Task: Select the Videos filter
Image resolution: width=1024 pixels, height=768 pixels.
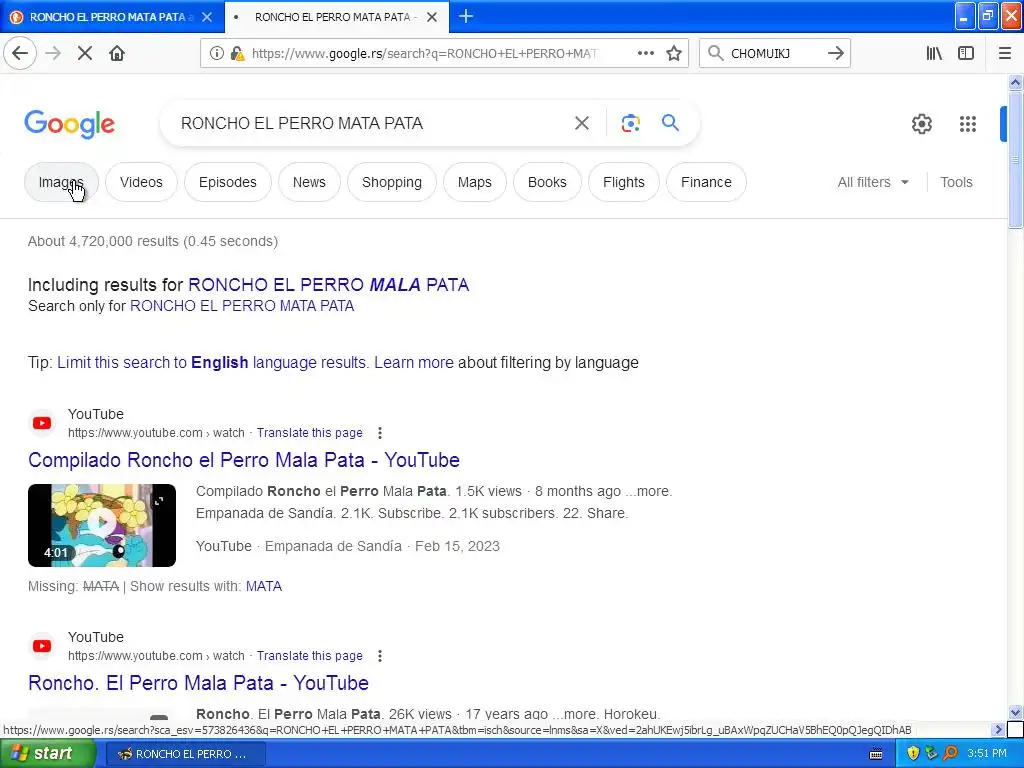Action: [141, 182]
